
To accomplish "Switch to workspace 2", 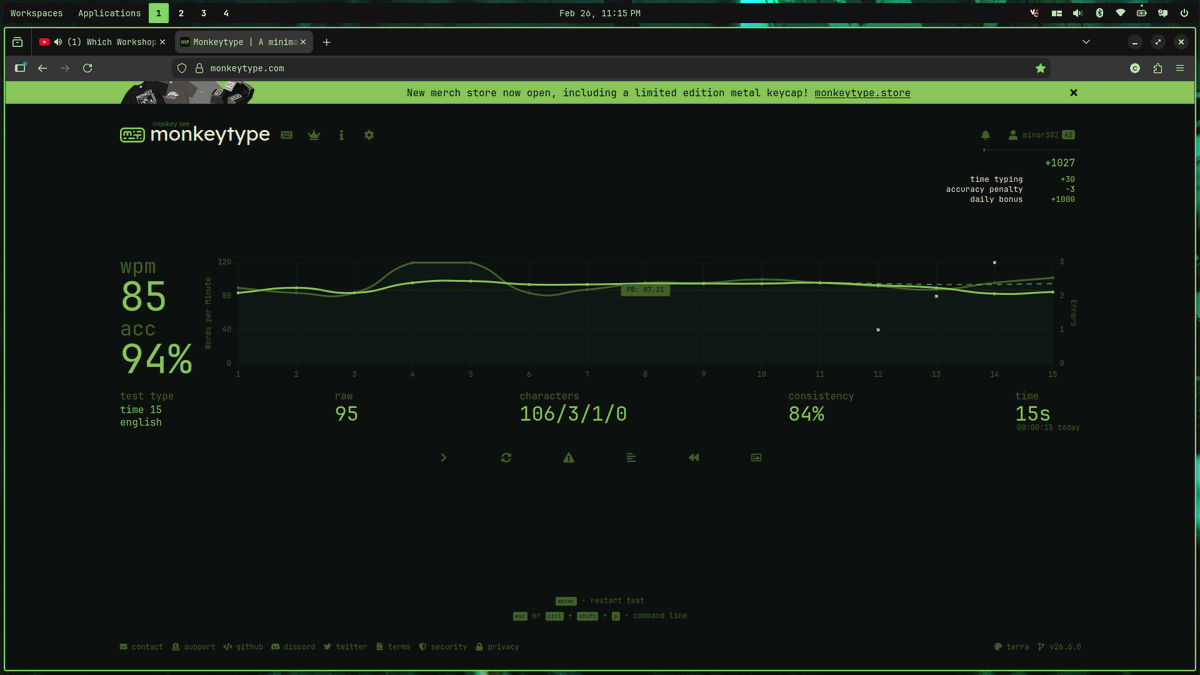I will (181, 13).
